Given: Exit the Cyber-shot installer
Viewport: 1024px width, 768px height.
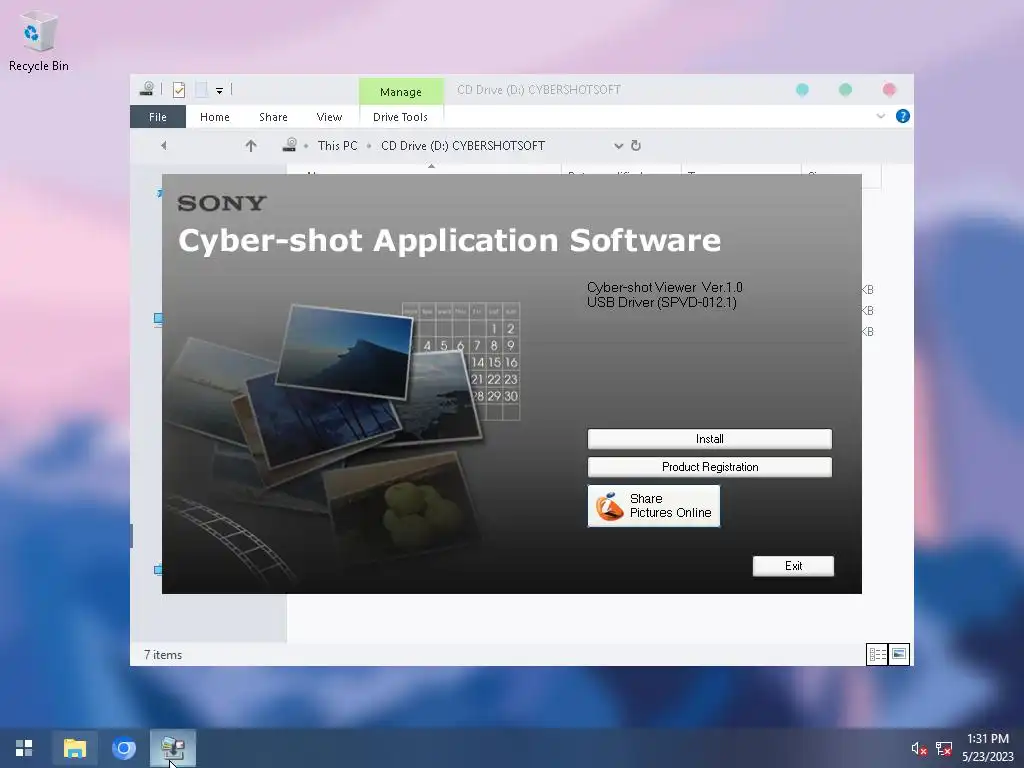Looking at the screenshot, I should point(793,566).
